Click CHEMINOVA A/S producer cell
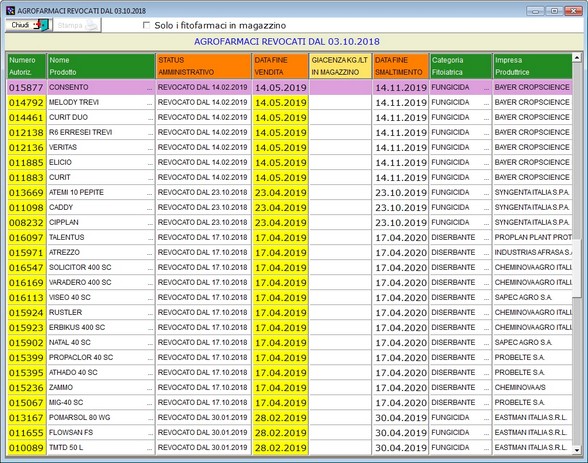 pos(532,387)
